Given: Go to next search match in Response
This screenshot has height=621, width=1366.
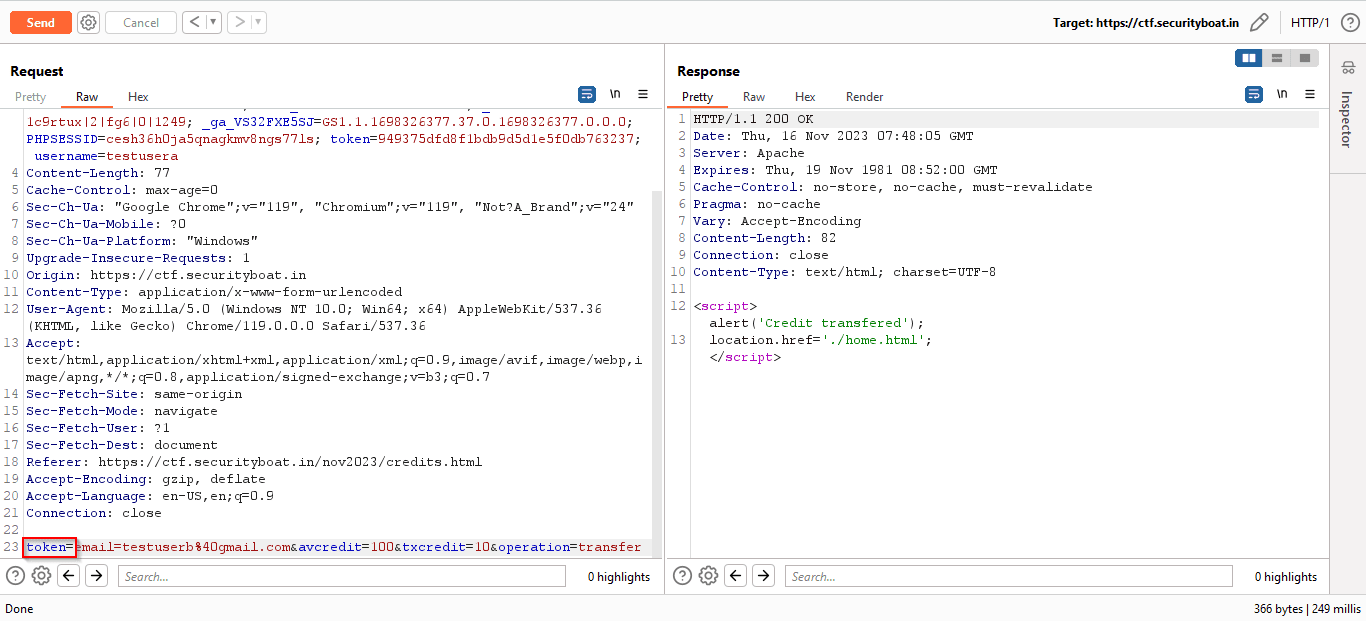Looking at the screenshot, I should pyautogui.click(x=763, y=575).
